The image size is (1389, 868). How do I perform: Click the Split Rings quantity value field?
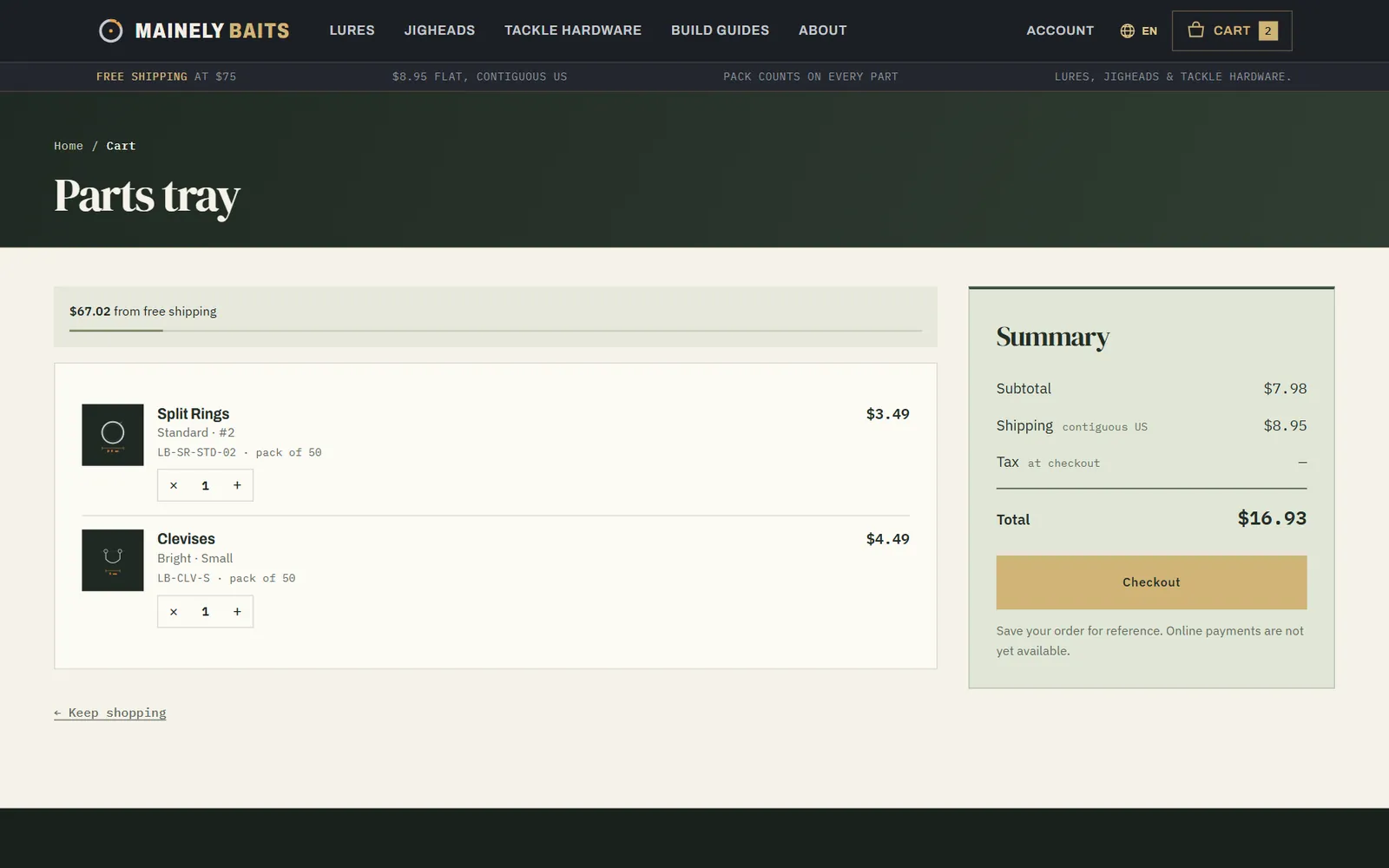(206, 485)
